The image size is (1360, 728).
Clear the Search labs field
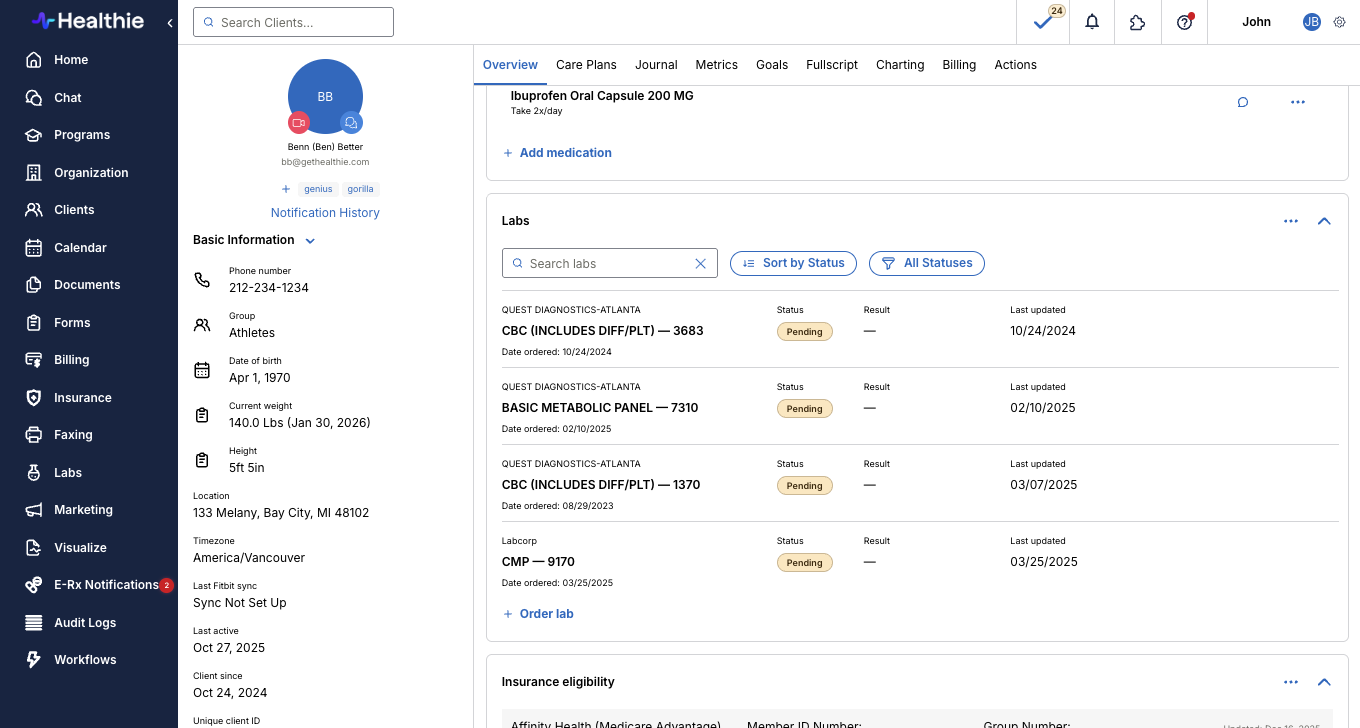[700, 263]
